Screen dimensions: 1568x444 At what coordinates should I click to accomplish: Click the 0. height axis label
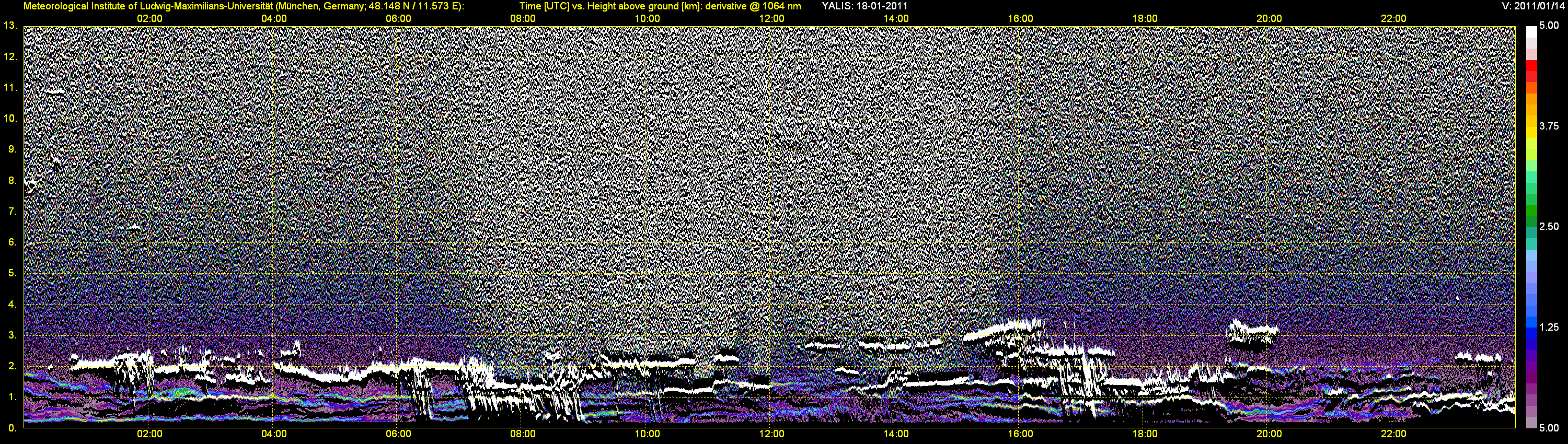pos(12,428)
